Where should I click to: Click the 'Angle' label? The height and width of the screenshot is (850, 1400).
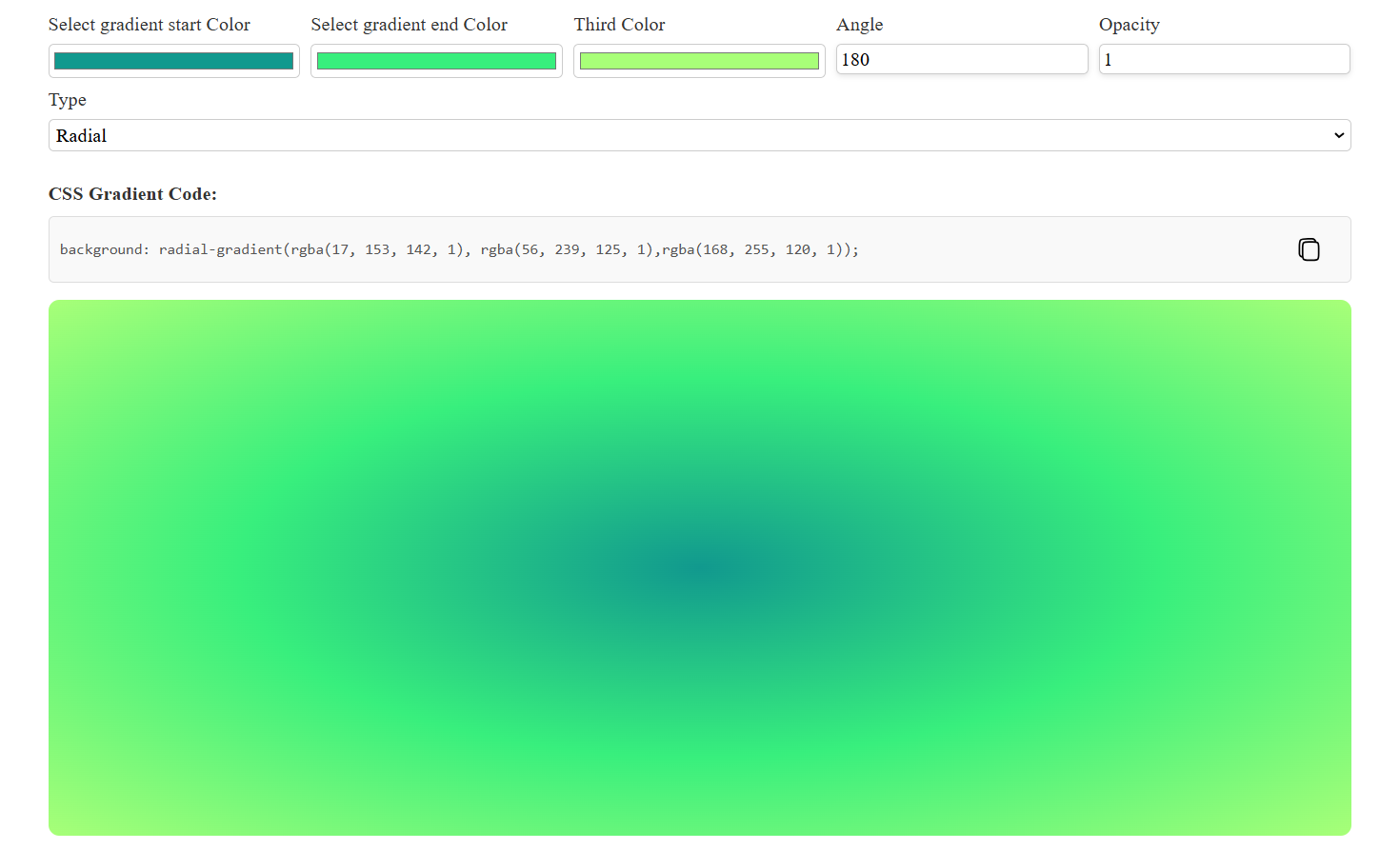pyautogui.click(x=860, y=25)
